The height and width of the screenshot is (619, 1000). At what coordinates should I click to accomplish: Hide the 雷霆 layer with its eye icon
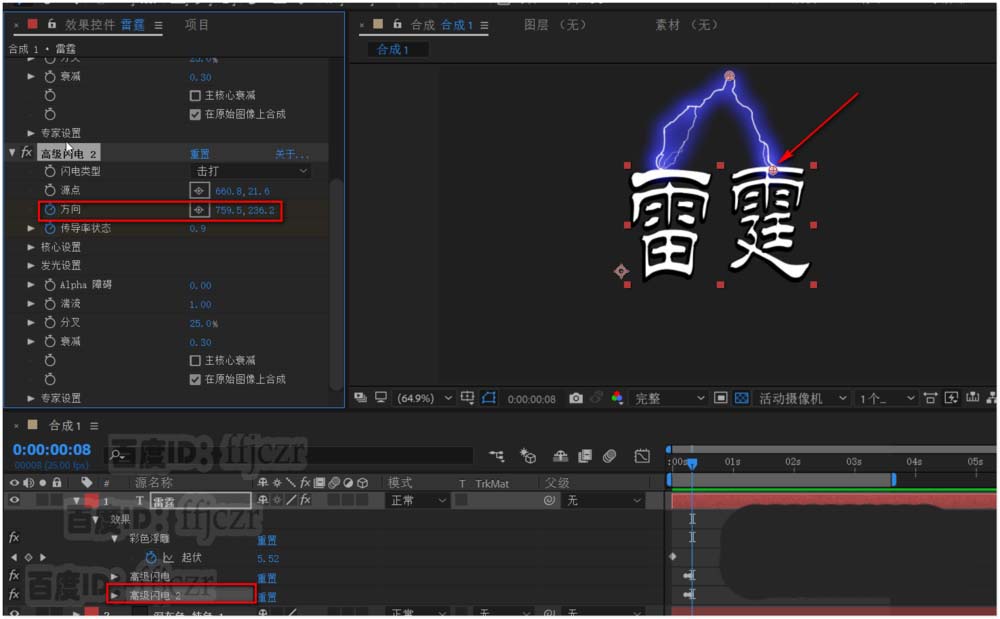(14, 500)
